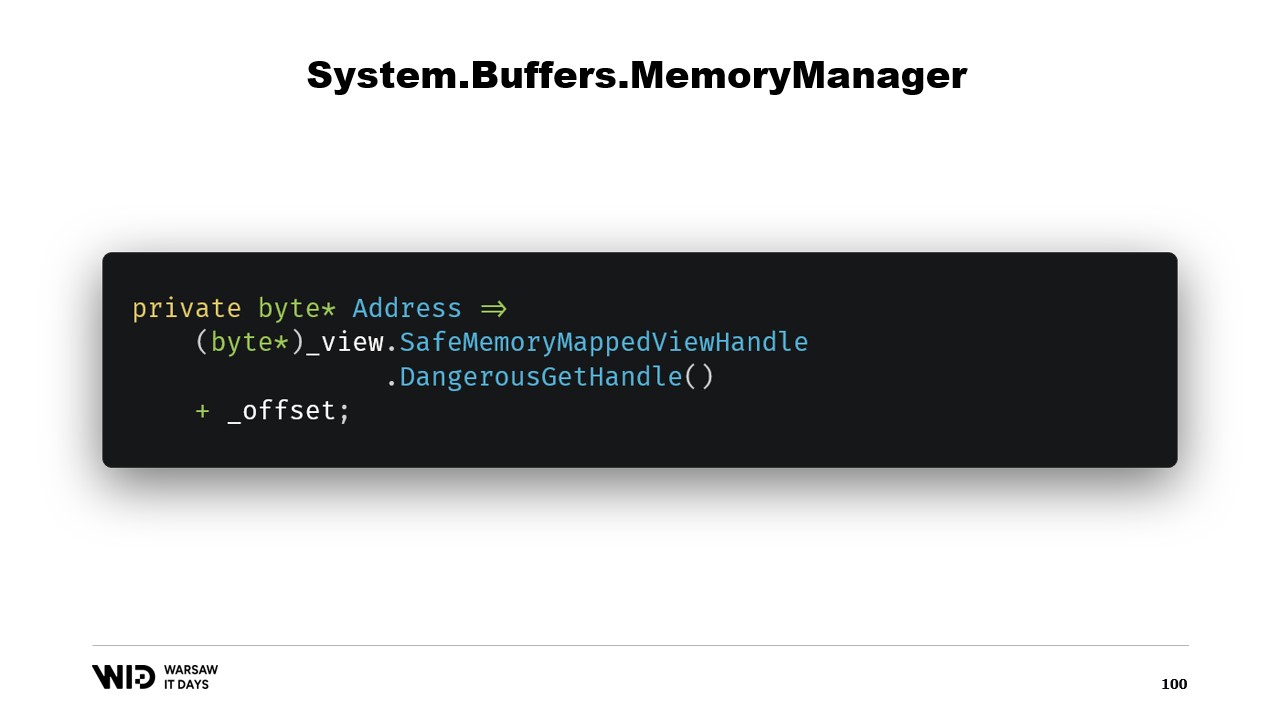
Task: Click the 'byte*' return type
Action: [x=297, y=309]
